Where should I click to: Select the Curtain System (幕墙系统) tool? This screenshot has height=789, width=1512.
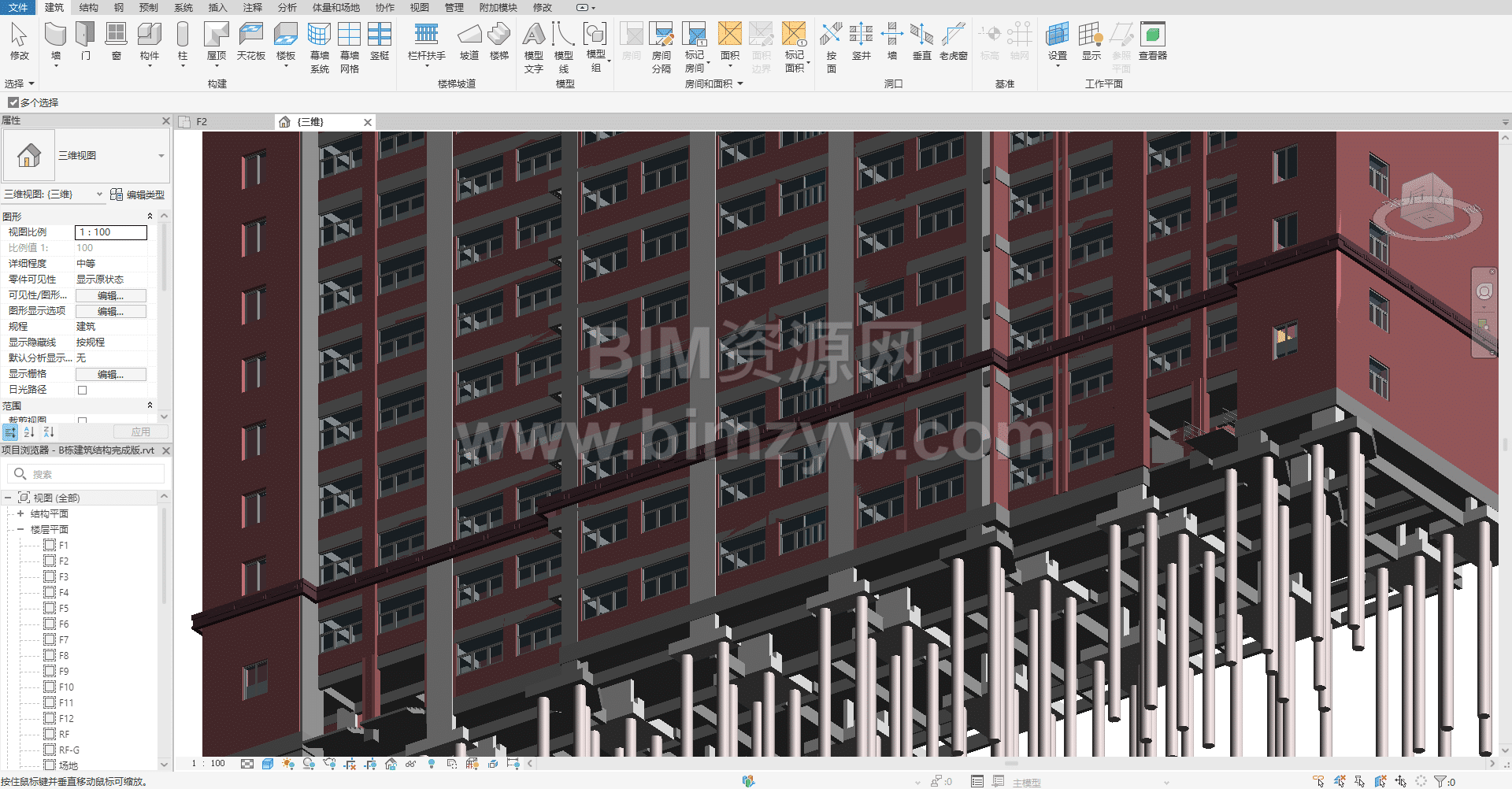[320, 47]
